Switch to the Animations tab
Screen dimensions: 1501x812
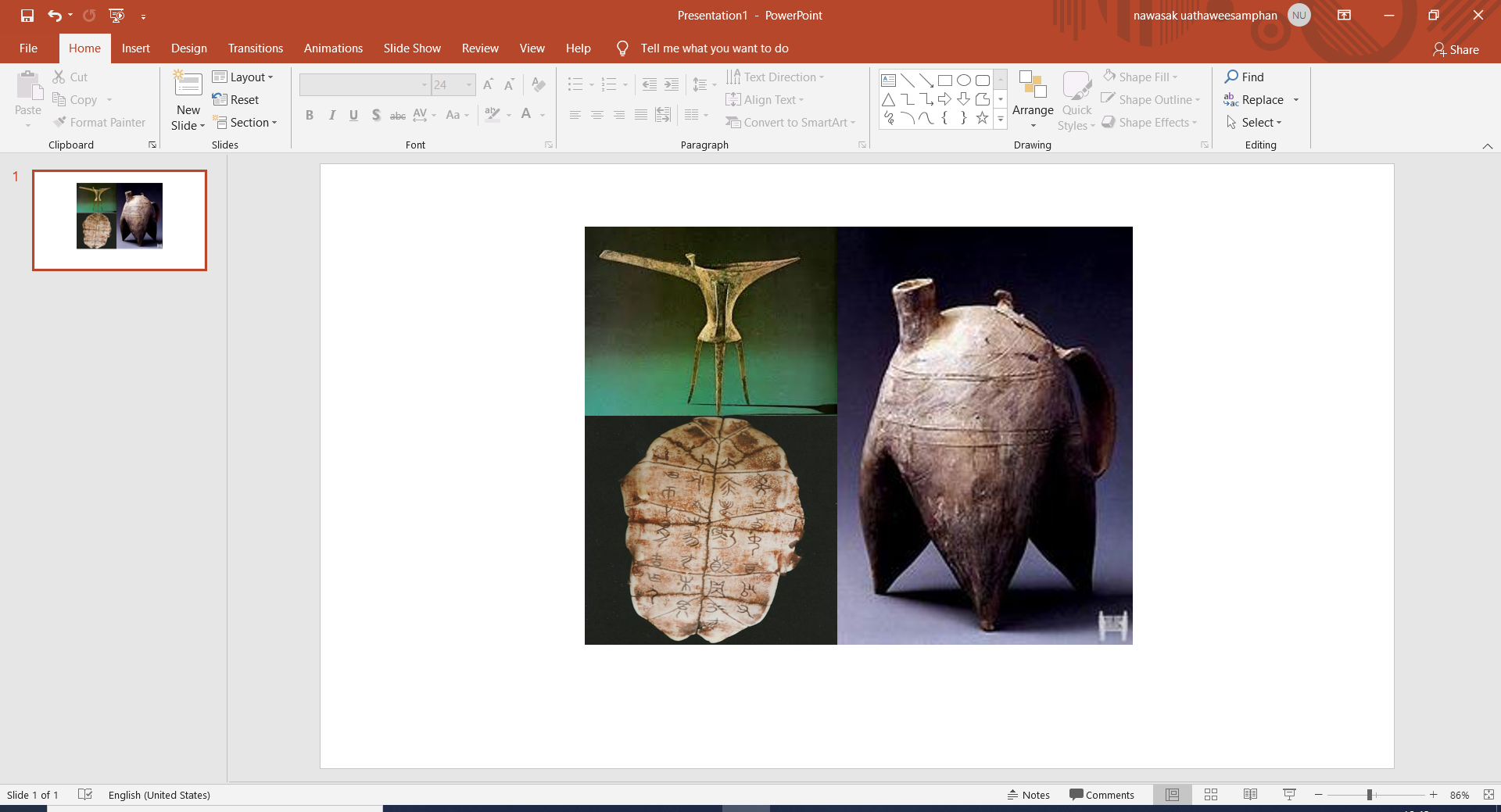(x=333, y=48)
